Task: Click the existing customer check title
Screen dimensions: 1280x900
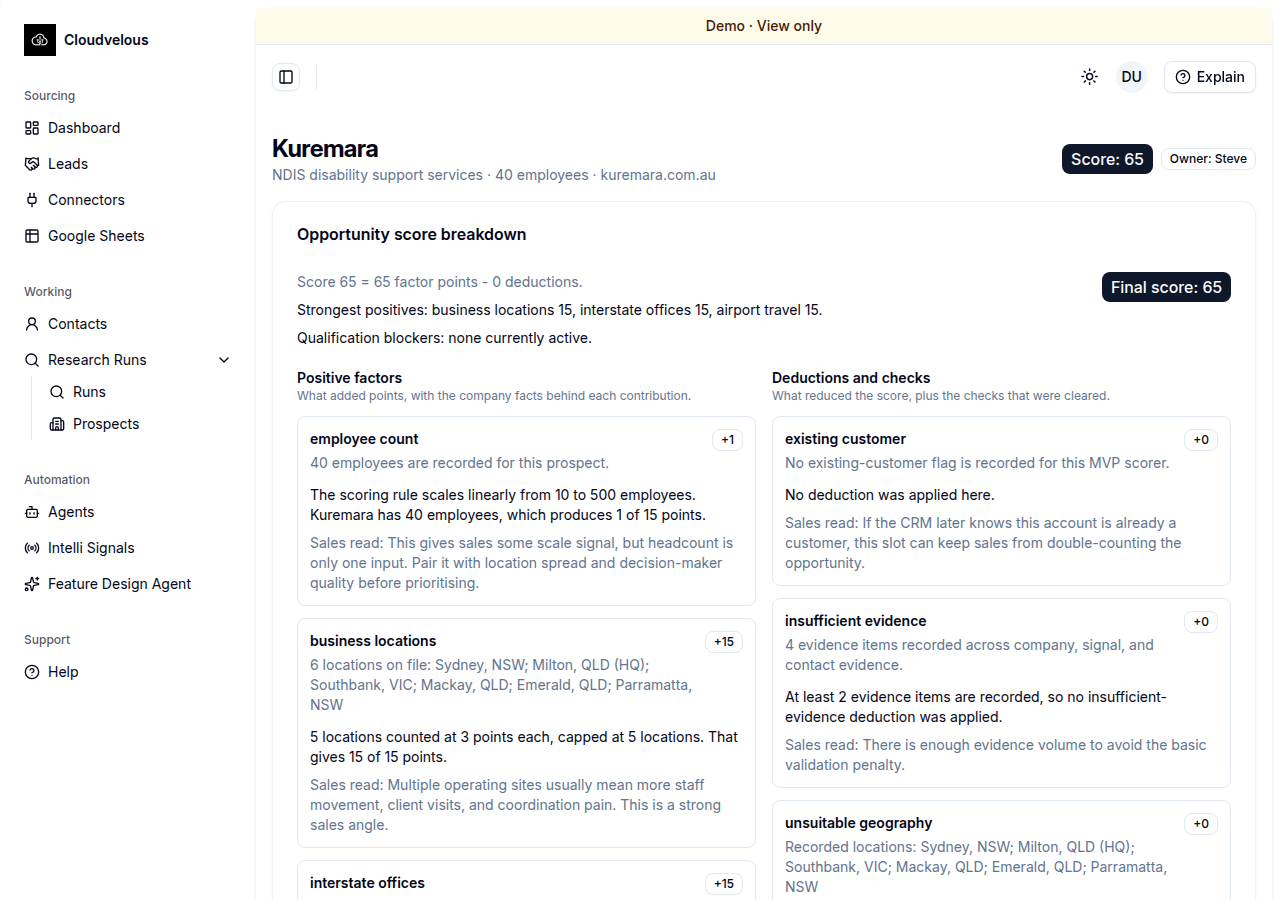Action: coord(845,439)
